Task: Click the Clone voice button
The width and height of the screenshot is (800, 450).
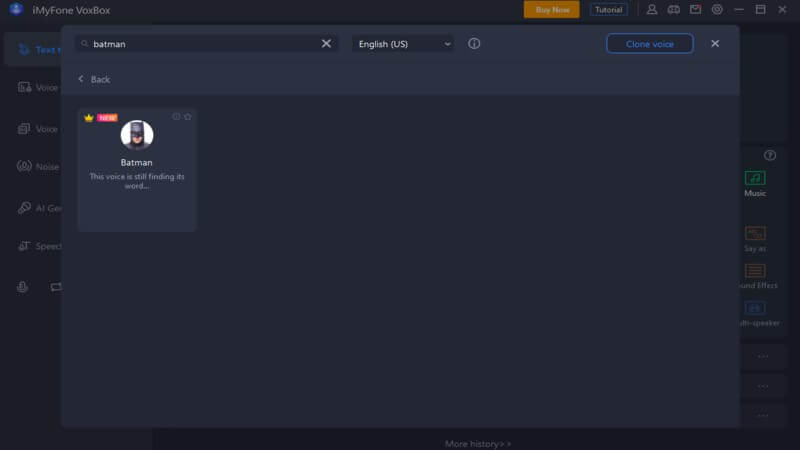Action: 649,44
